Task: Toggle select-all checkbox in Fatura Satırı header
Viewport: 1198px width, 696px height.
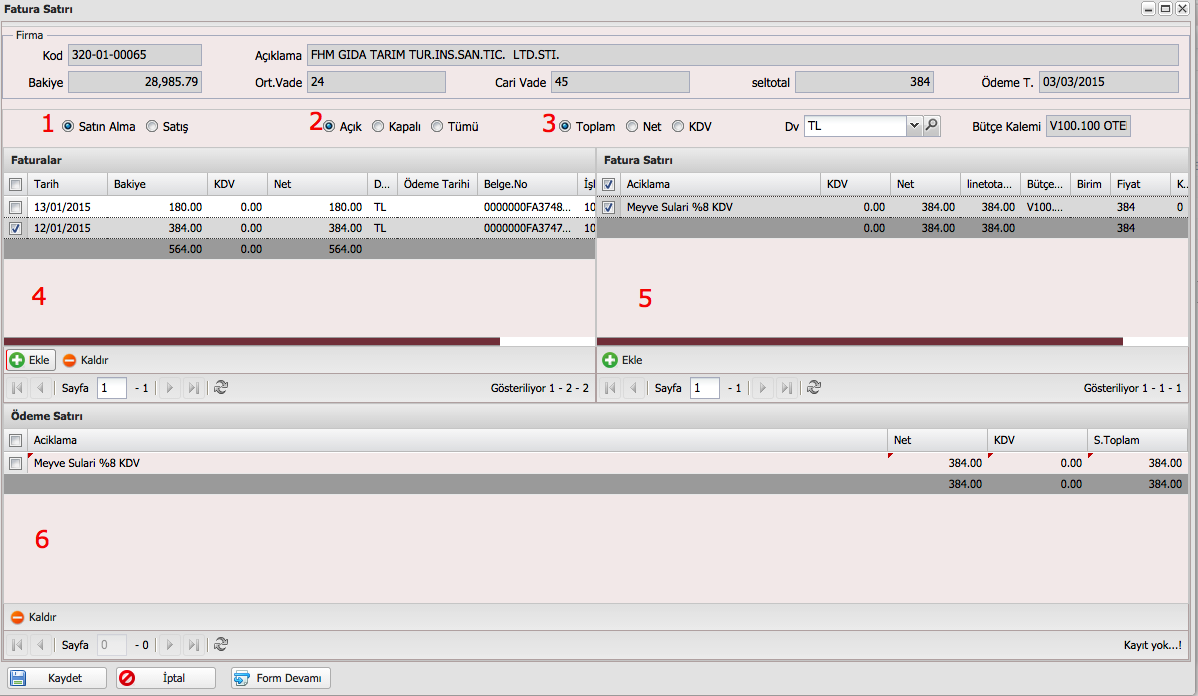Action: 608,184
